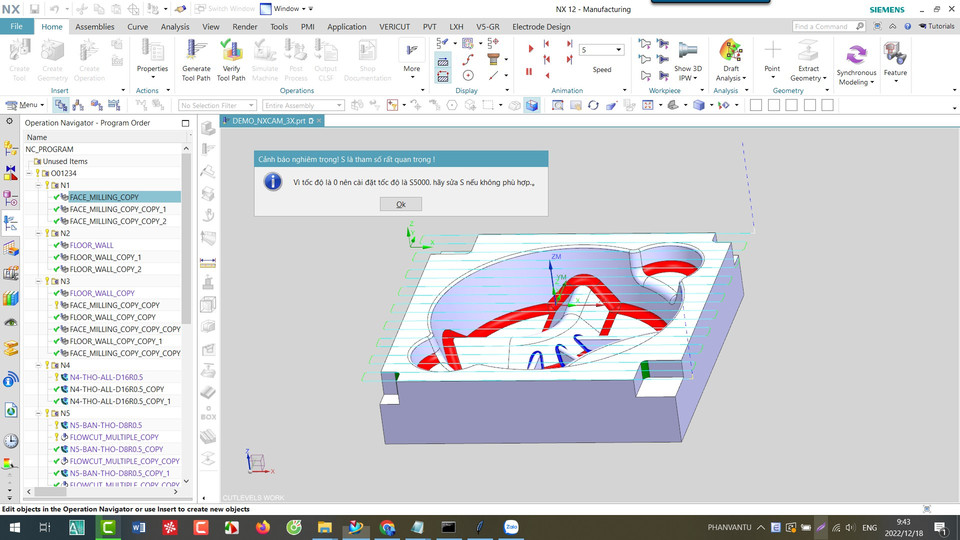
Task: Click the Switch Window button
Action: click(x=225, y=9)
